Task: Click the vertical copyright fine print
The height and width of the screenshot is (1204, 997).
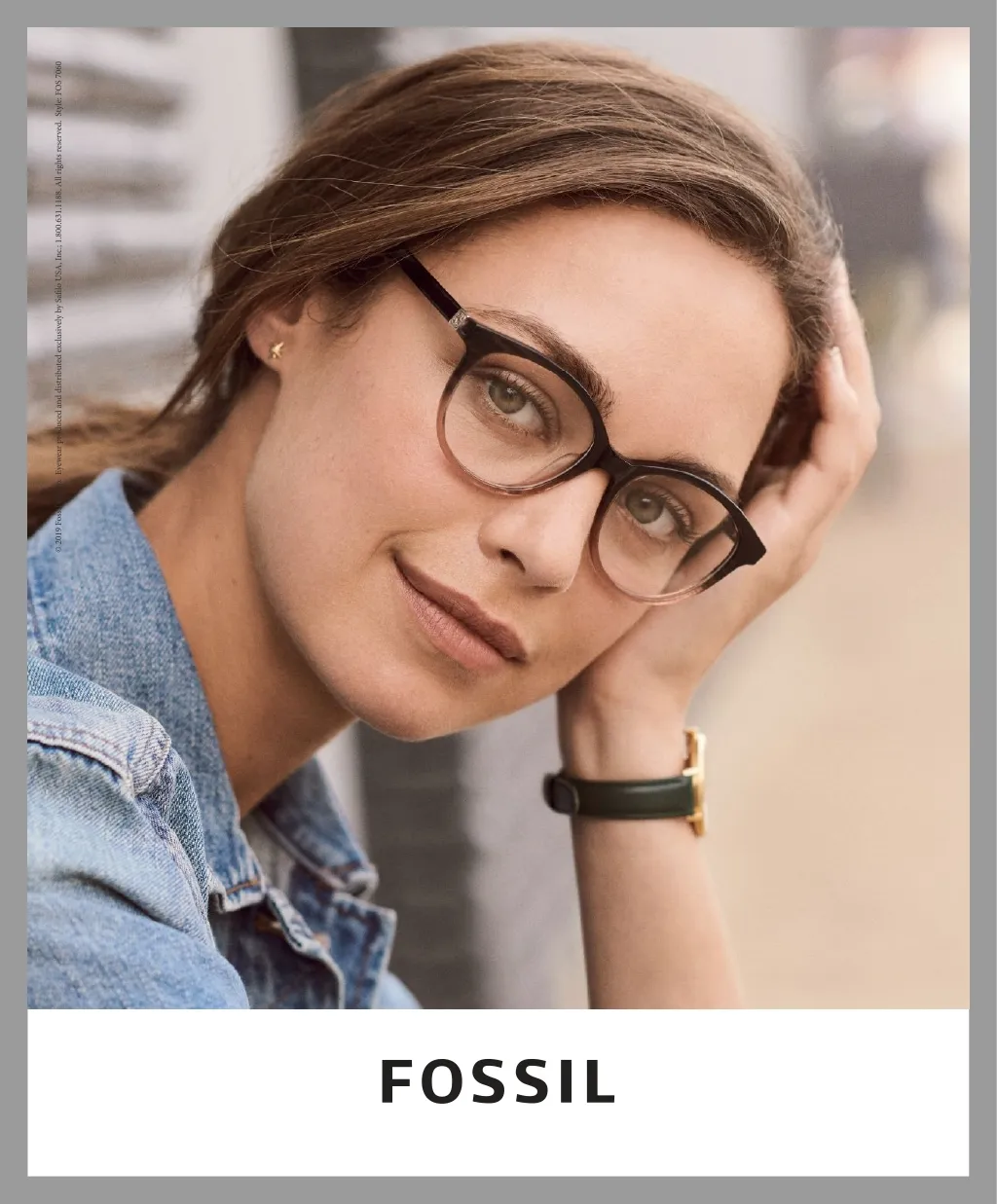Action: pos(58,307)
